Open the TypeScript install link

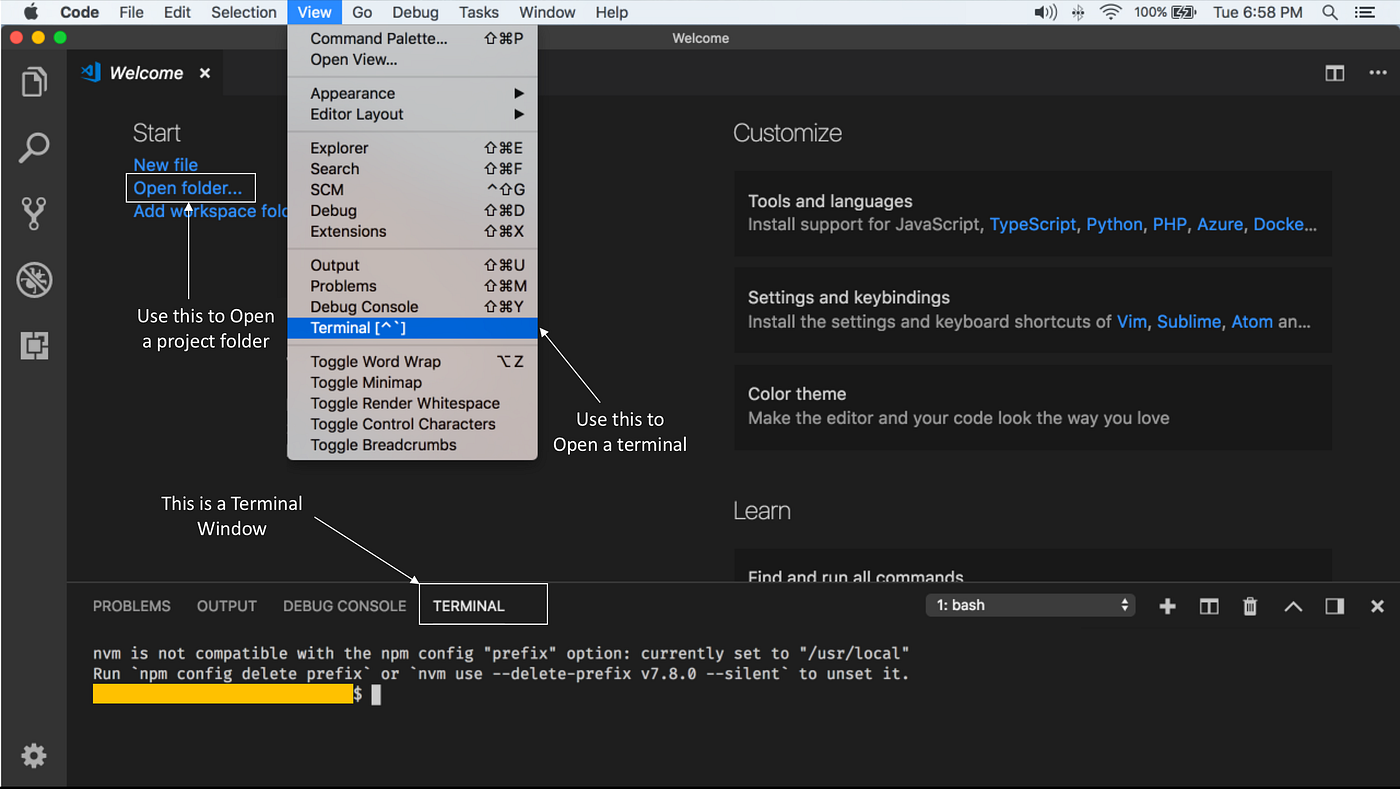(1033, 224)
